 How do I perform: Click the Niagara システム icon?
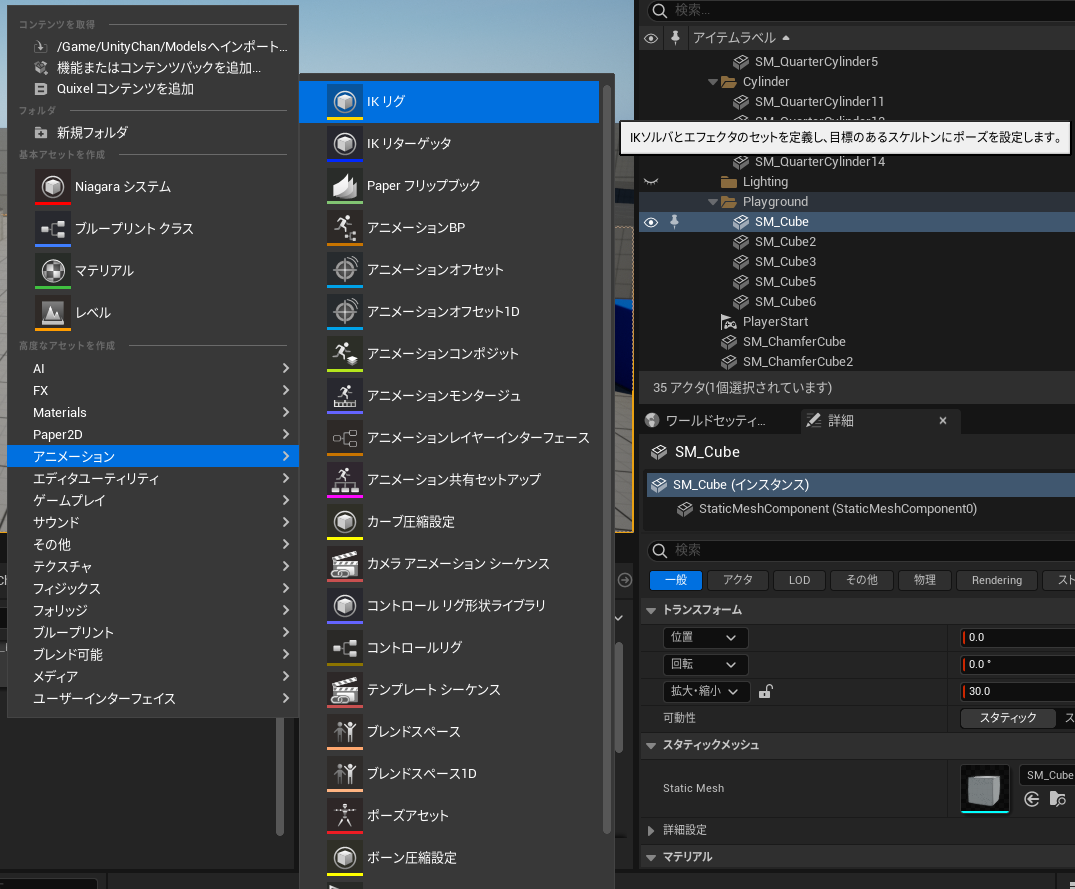click(x=53, y=186)
